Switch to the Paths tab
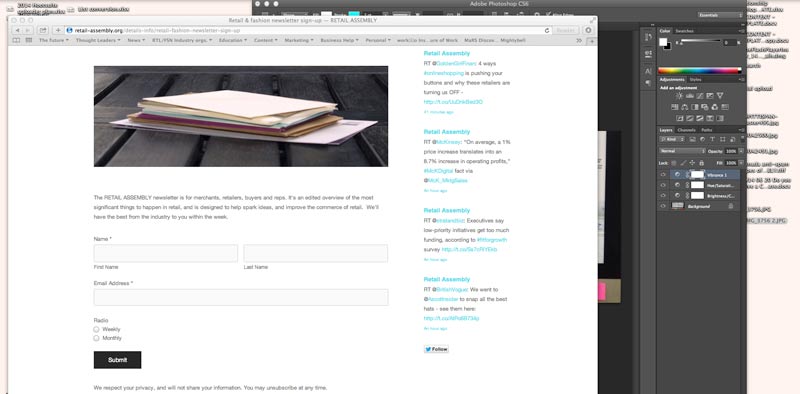Image resolution: width=800 pixels, height=394 pixels. click(707, 130)
